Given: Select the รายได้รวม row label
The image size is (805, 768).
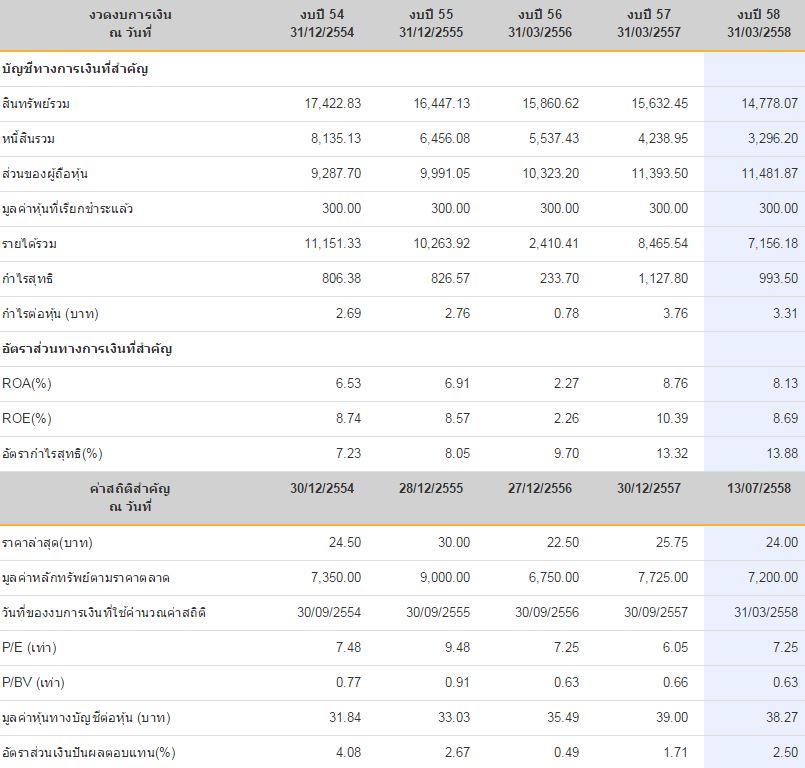Looking at the screenshot, I should (x=29, y=243).
